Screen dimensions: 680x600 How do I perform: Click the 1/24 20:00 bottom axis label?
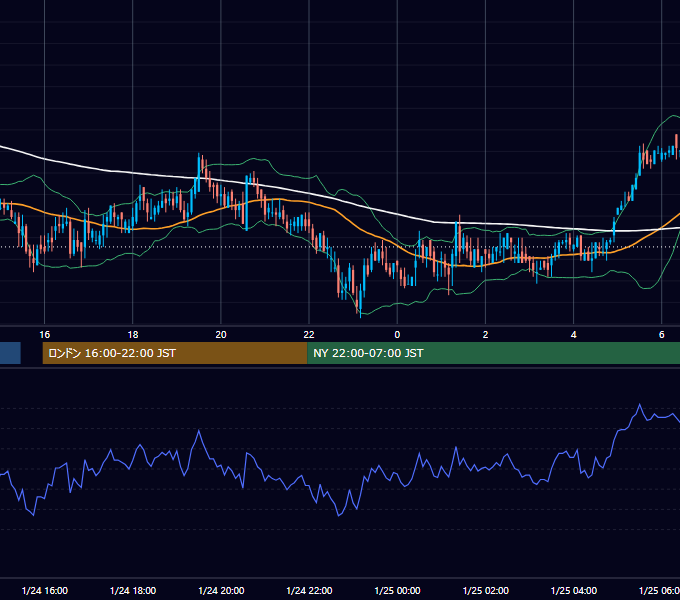[221, 590]
